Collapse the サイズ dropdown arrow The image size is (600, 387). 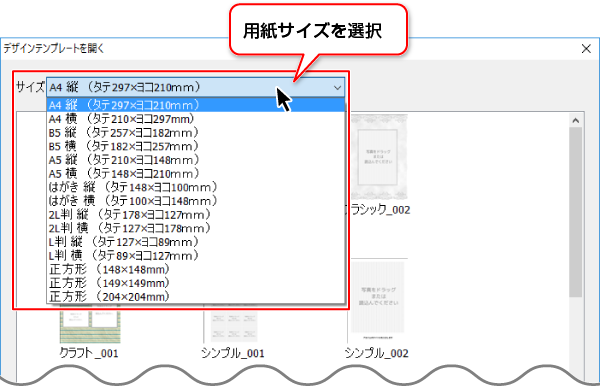point(337,88)
